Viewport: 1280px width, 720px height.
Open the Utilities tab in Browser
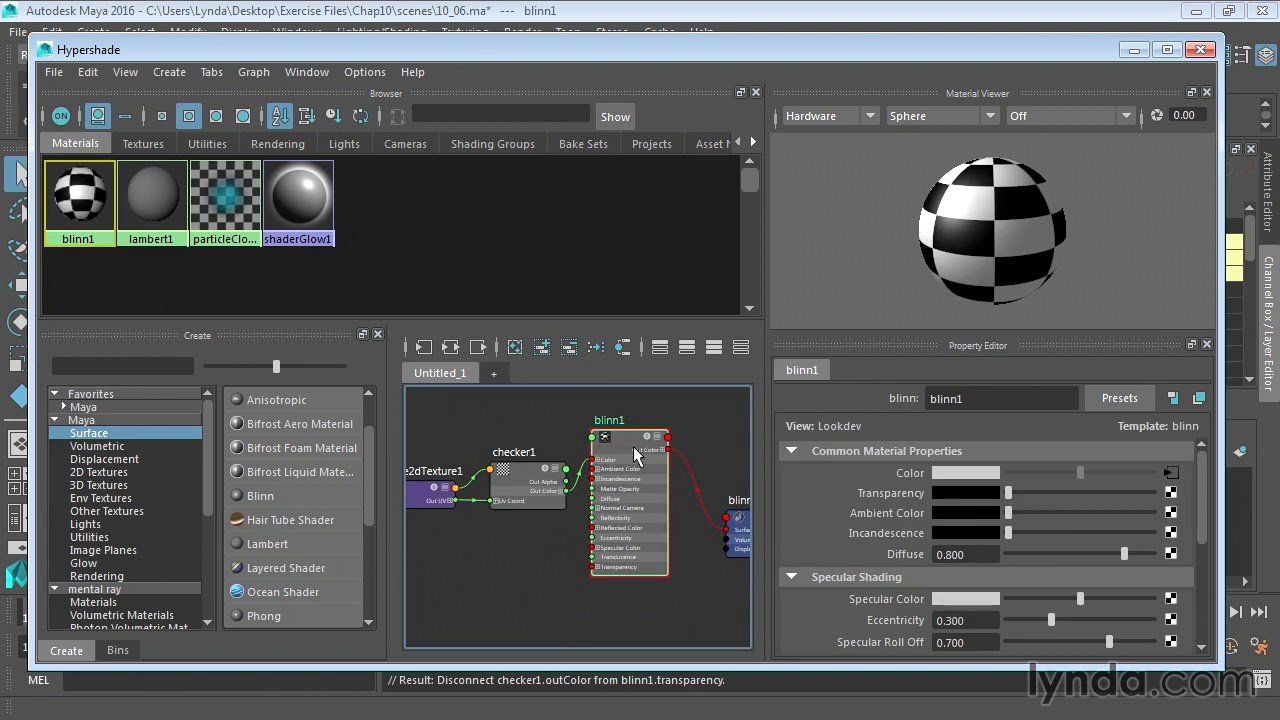tap(207, 144)
